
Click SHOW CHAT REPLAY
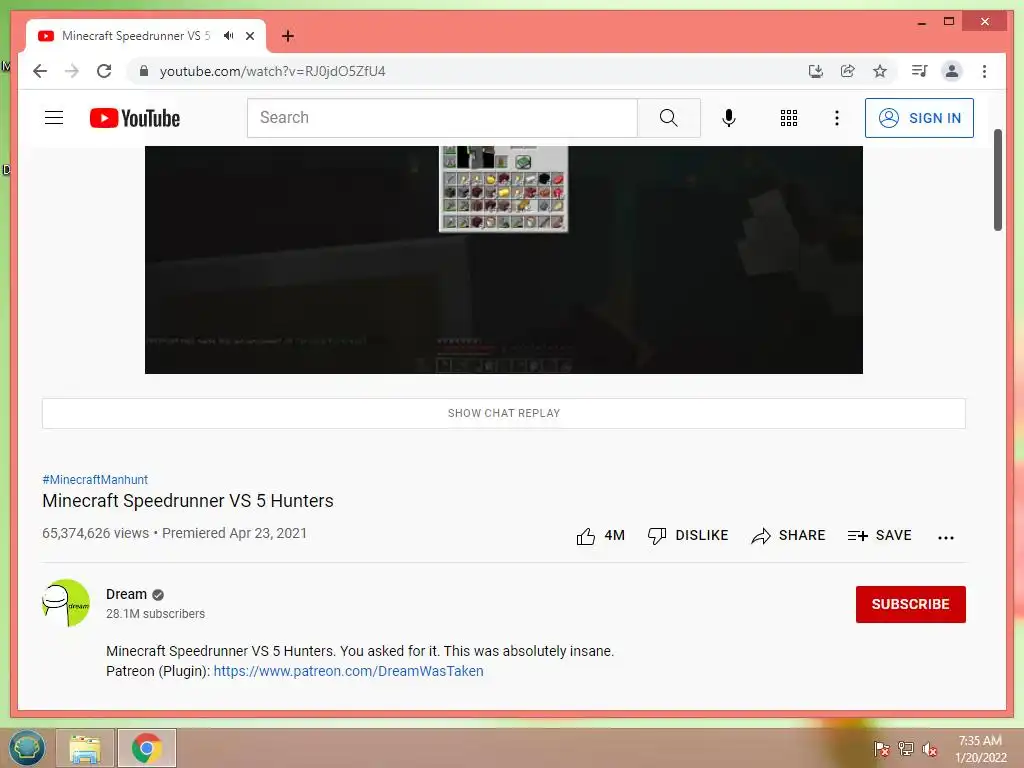point(504,413)
